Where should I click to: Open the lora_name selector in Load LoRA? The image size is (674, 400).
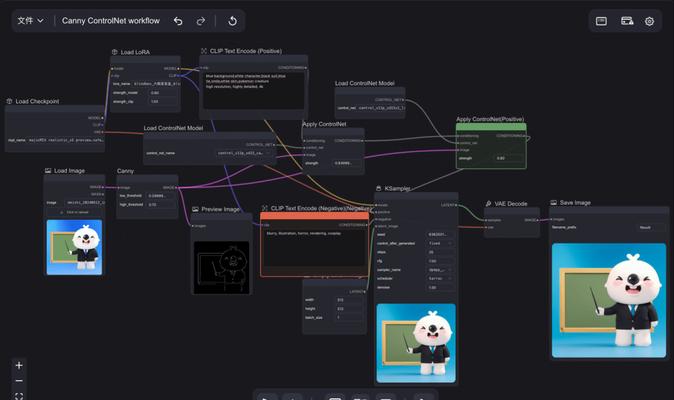pos(145,84)
